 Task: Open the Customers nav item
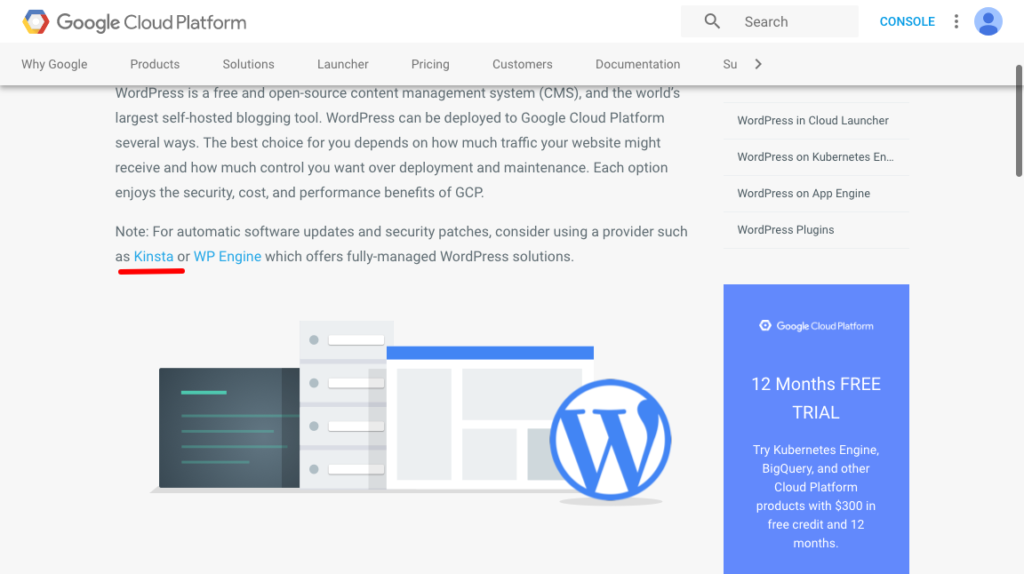pos(522,64)
